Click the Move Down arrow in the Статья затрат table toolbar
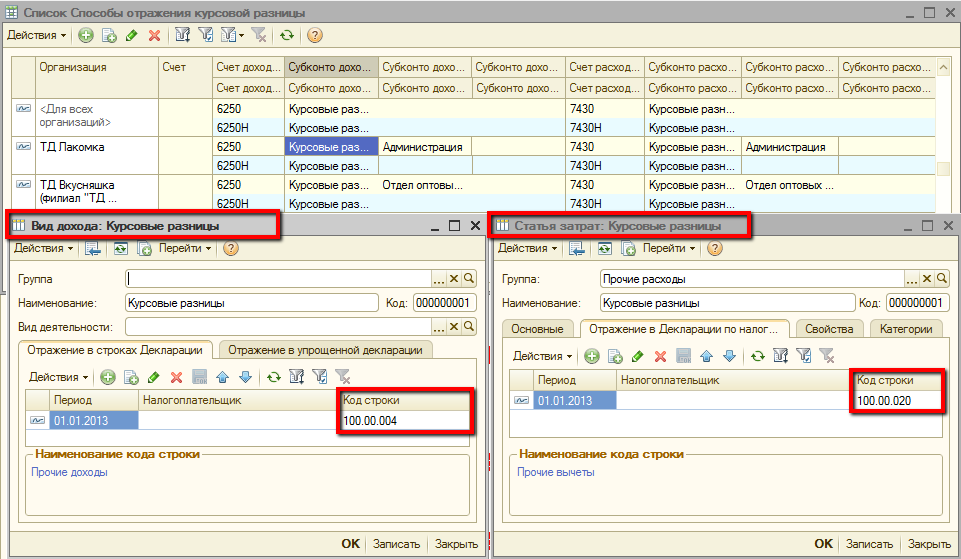Screen dimensions: 961x559 pos(729,356)
